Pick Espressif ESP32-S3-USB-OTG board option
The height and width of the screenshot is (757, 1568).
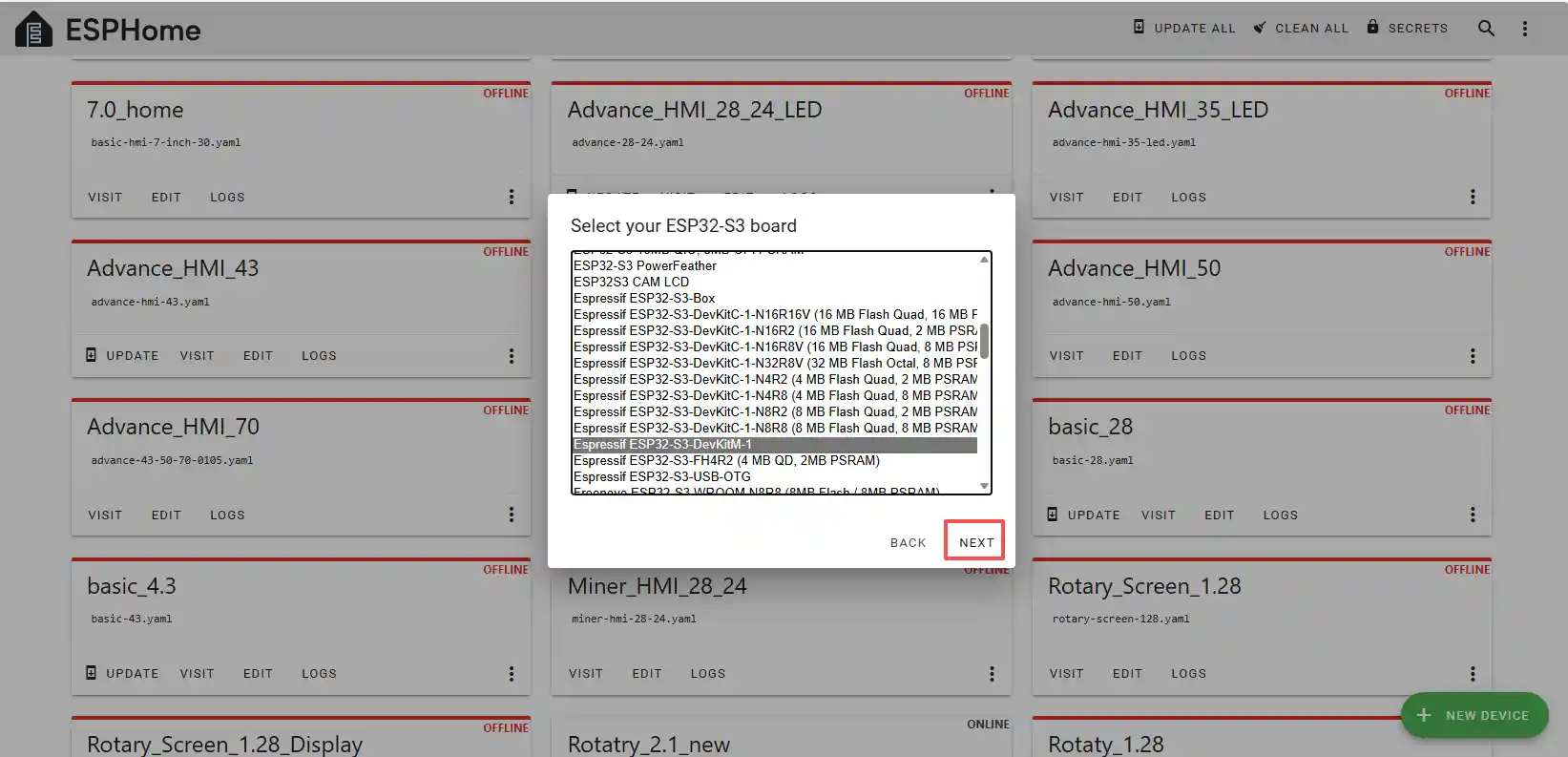[x=662, y=476]
